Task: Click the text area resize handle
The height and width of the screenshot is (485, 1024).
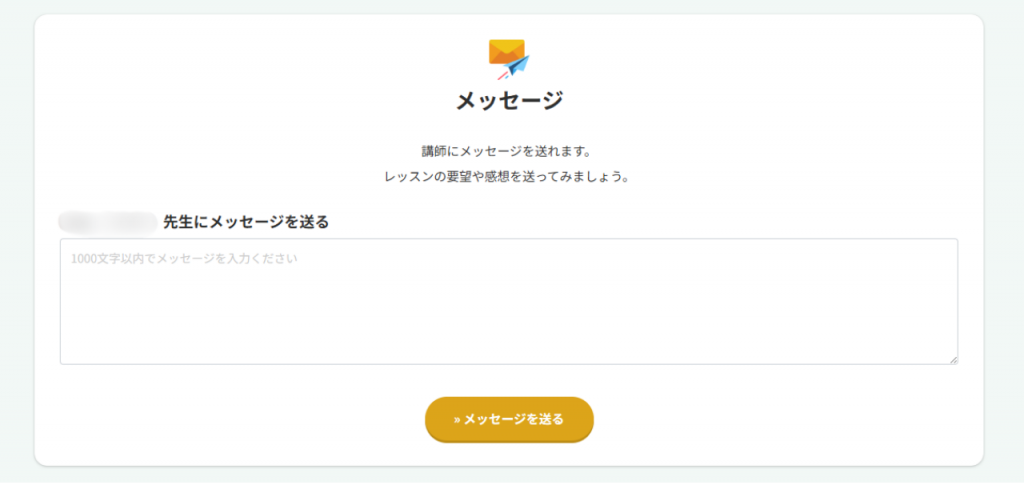Action: click(x=953, y=359)
